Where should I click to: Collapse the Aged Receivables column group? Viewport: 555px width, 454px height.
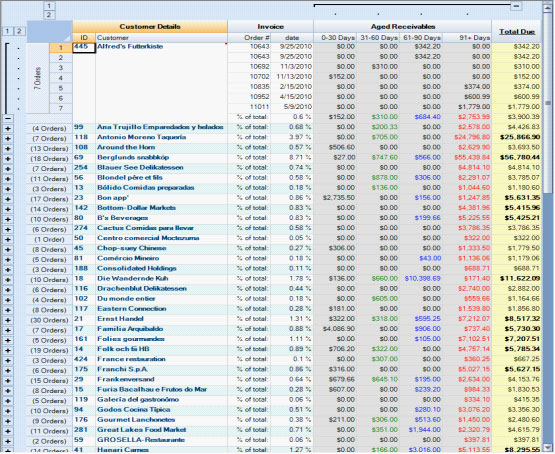pyautogui.click(x=516, y=6)
